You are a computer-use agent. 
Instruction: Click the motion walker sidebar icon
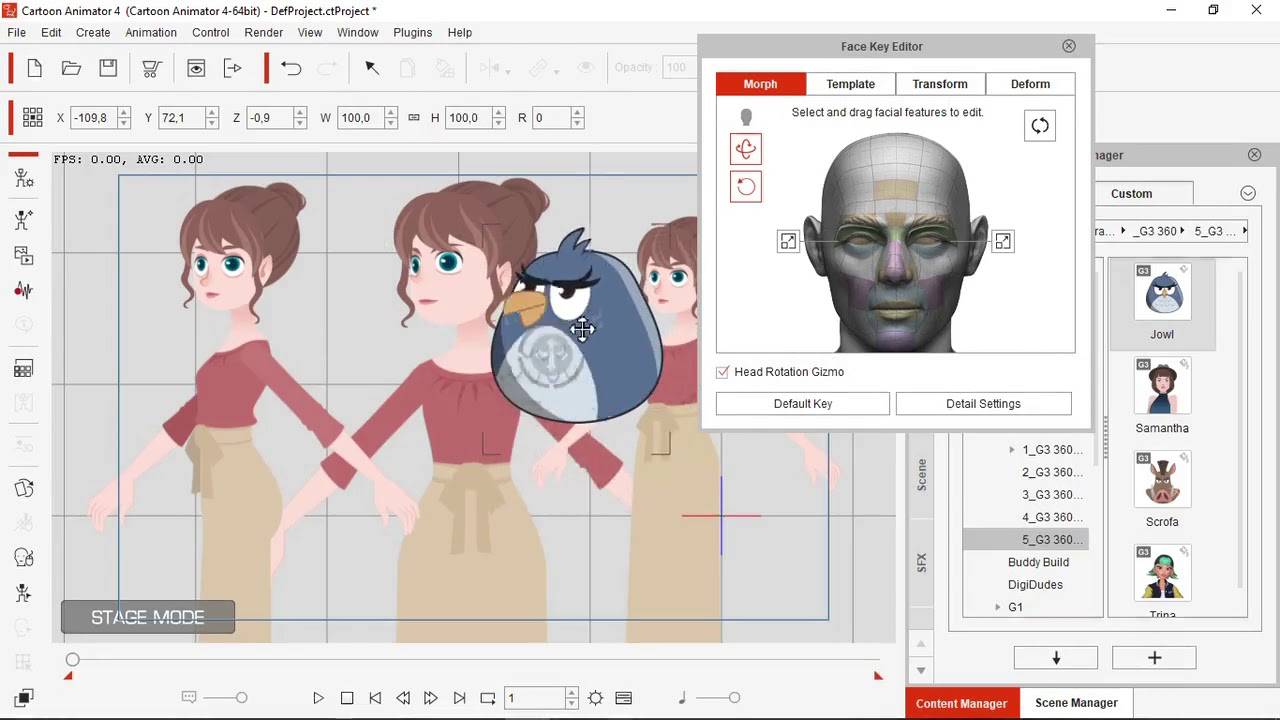tap(24, 594)
